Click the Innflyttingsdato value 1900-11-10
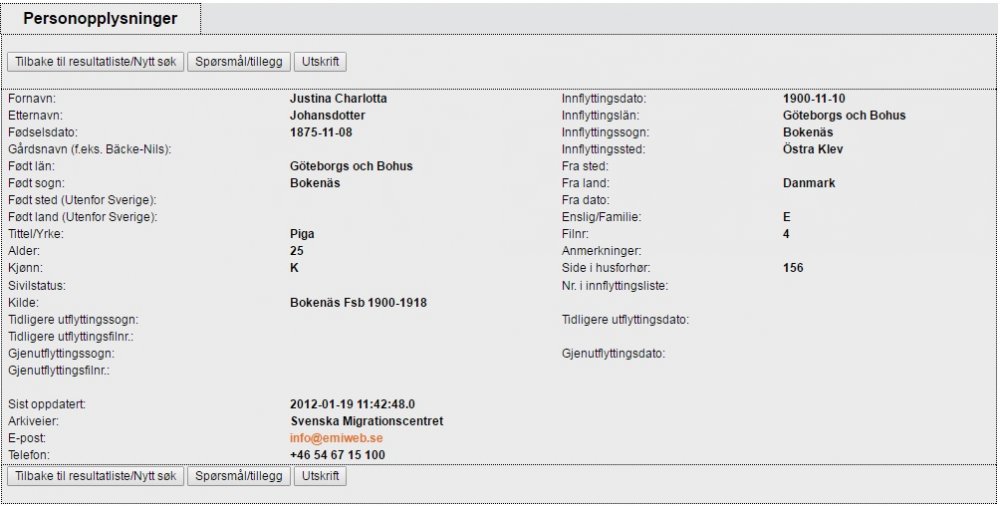Screen dimensions: 1000x506 coord(814,99)
